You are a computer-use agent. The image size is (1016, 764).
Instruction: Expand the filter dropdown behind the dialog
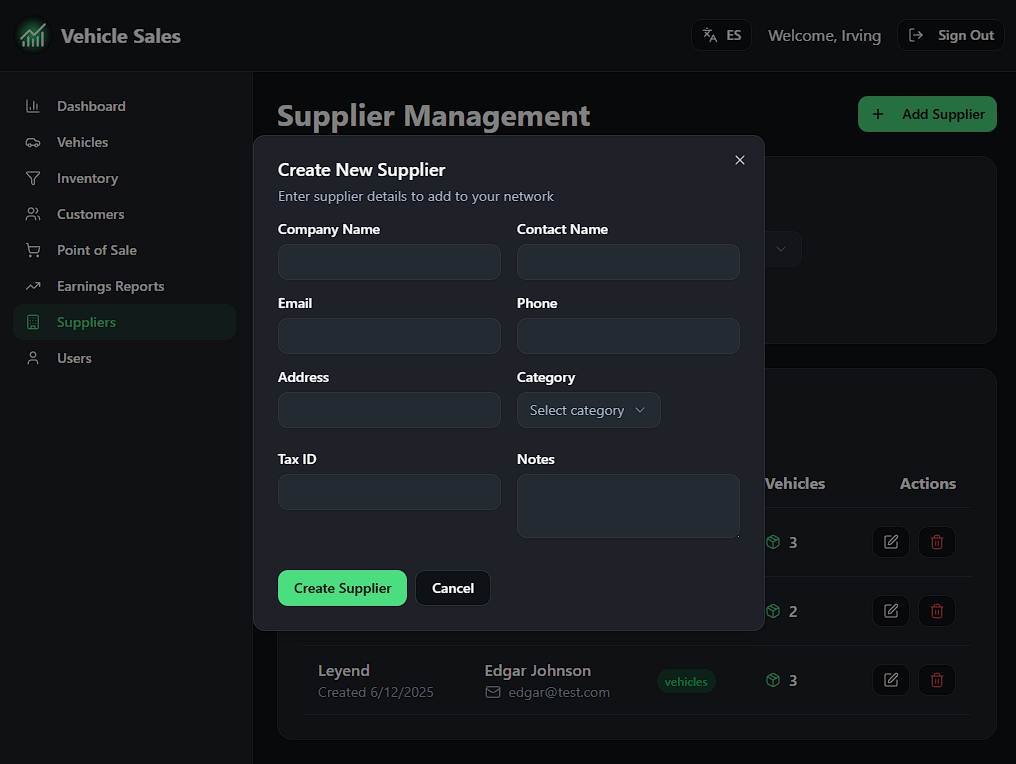click(782, 249)
